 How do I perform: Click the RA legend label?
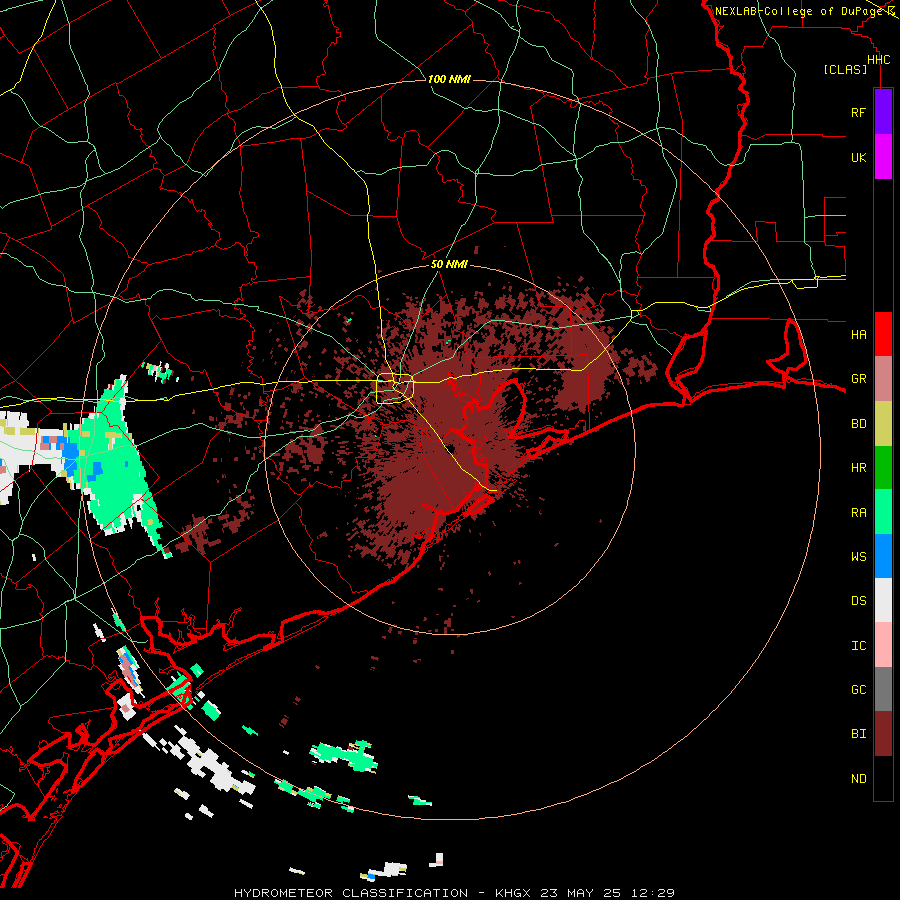tap(858, 513)
